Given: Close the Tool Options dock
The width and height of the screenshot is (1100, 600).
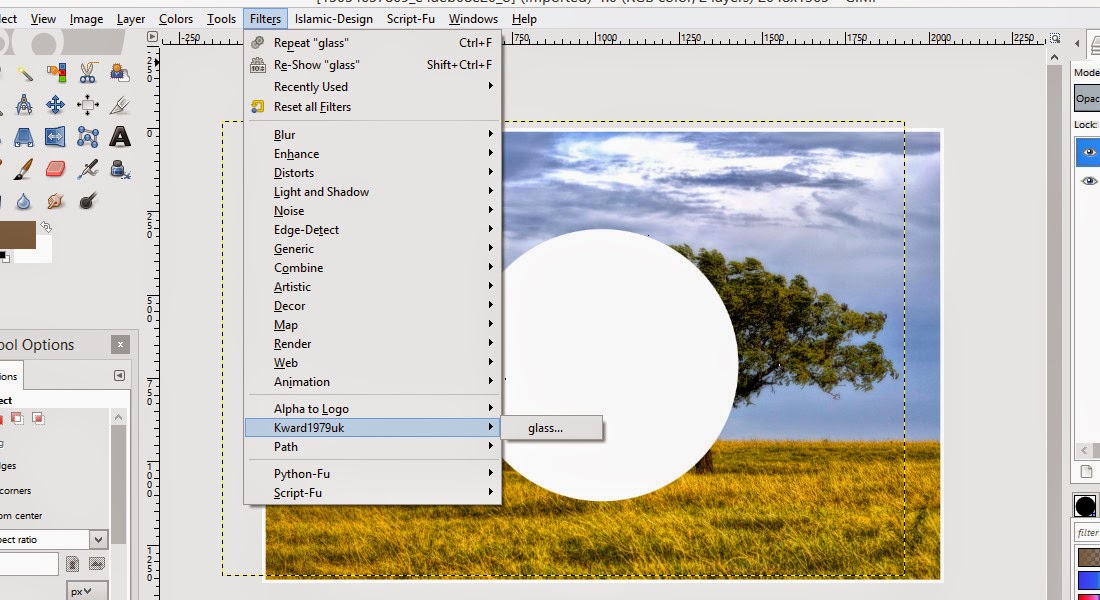Looking at the screenshot, I should 120,345.
